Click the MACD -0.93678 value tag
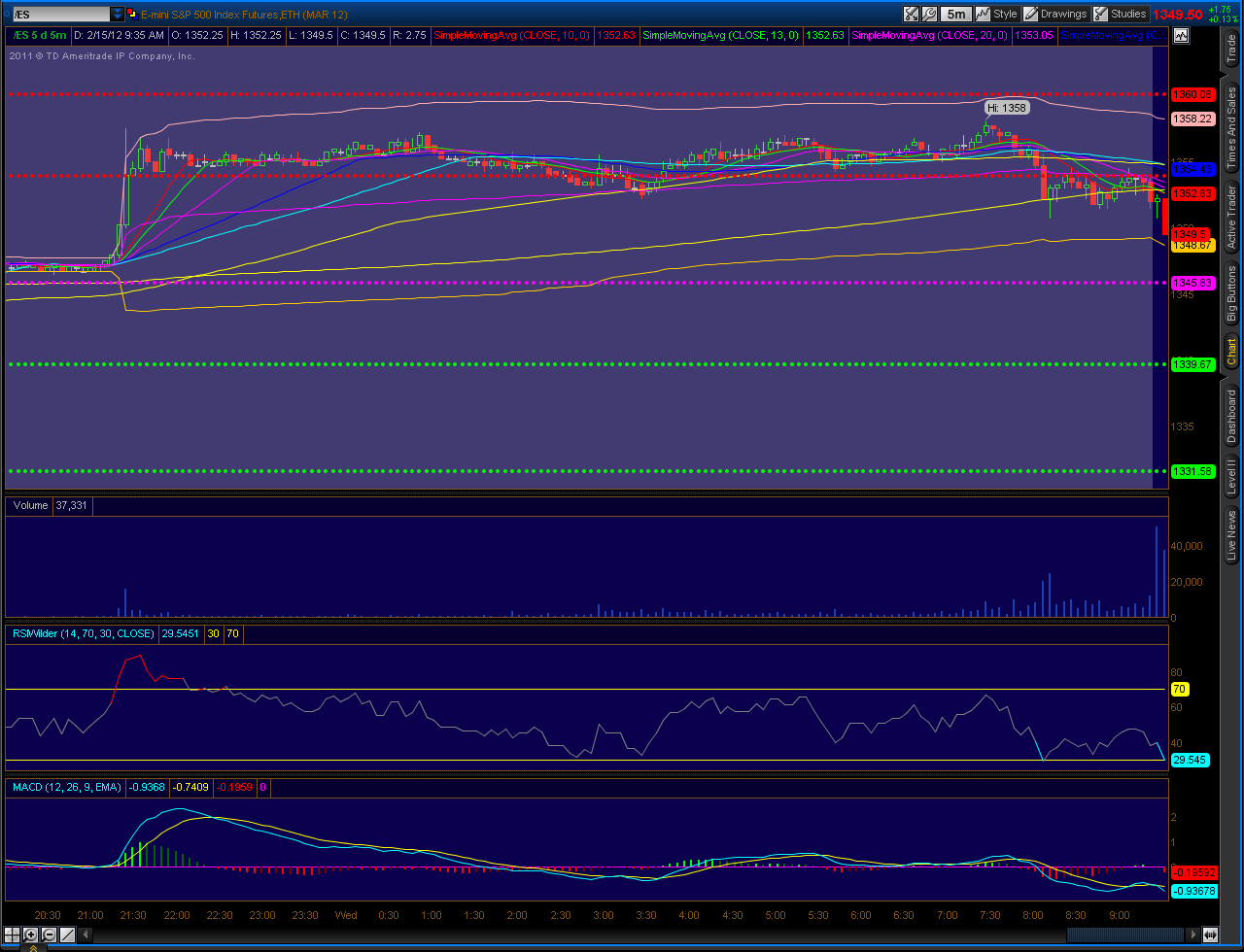 [1194, 891]
